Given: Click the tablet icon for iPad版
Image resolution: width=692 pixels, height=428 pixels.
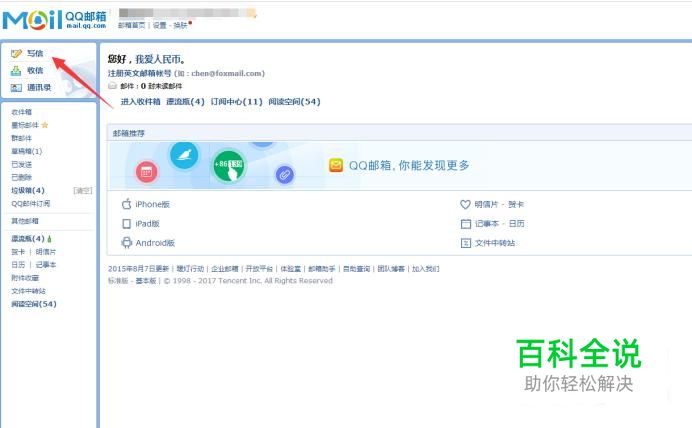Looking at the screenshot, I should (x=127, y=224).
